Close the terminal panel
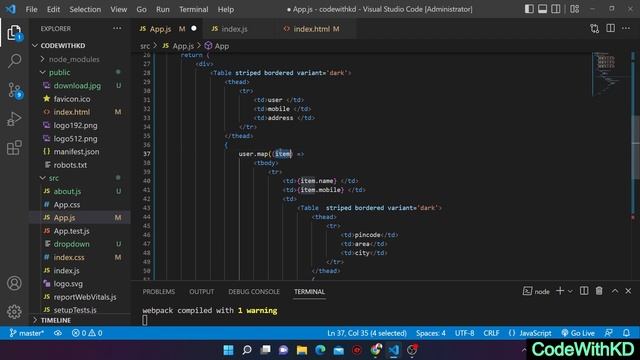 pyautogui.click(x=628, y=291)
